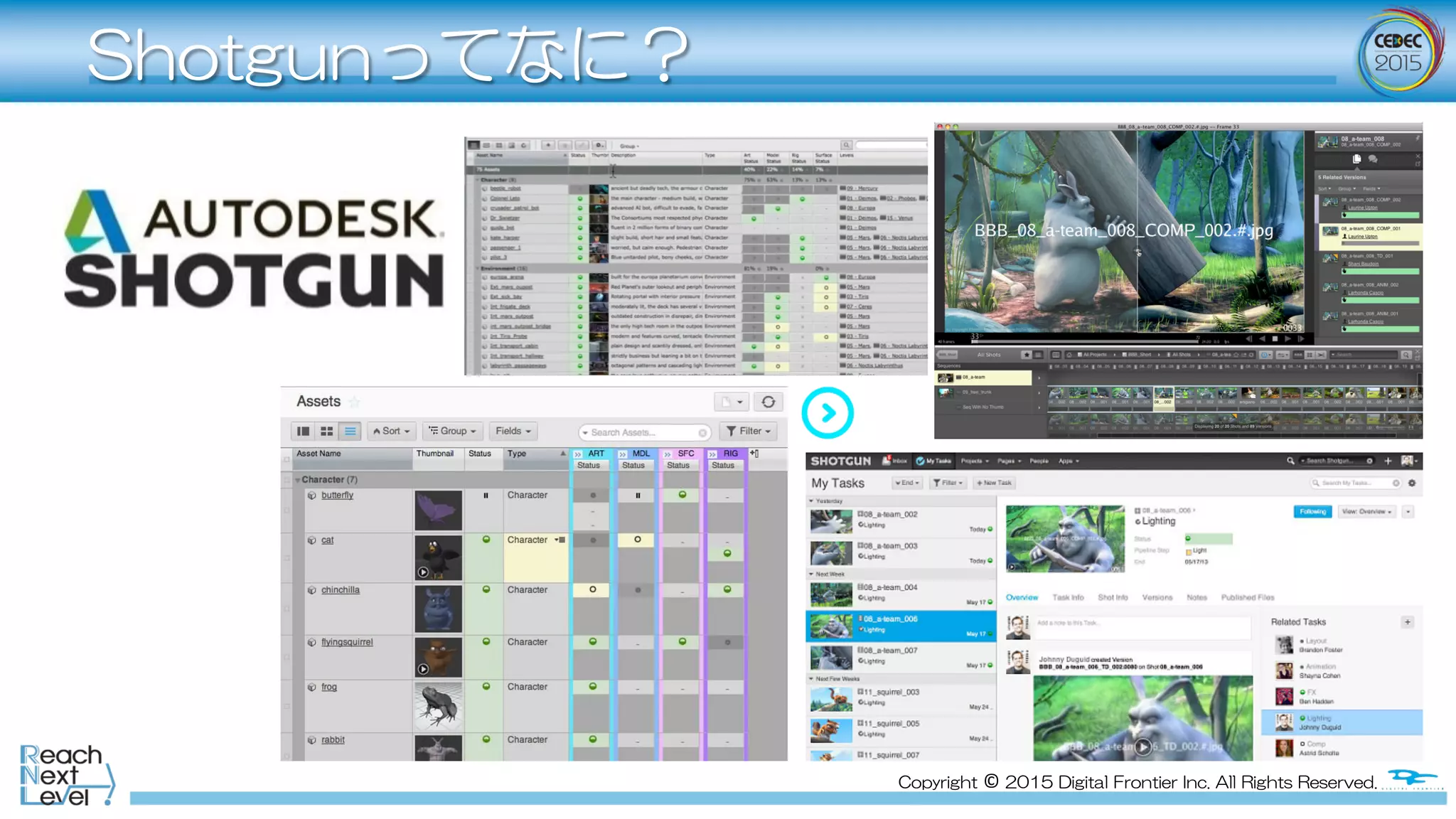Play the cat thumbnail preview
This screenshot has width=1456, height=819.
pyautogui.click(x=423, y=572)
